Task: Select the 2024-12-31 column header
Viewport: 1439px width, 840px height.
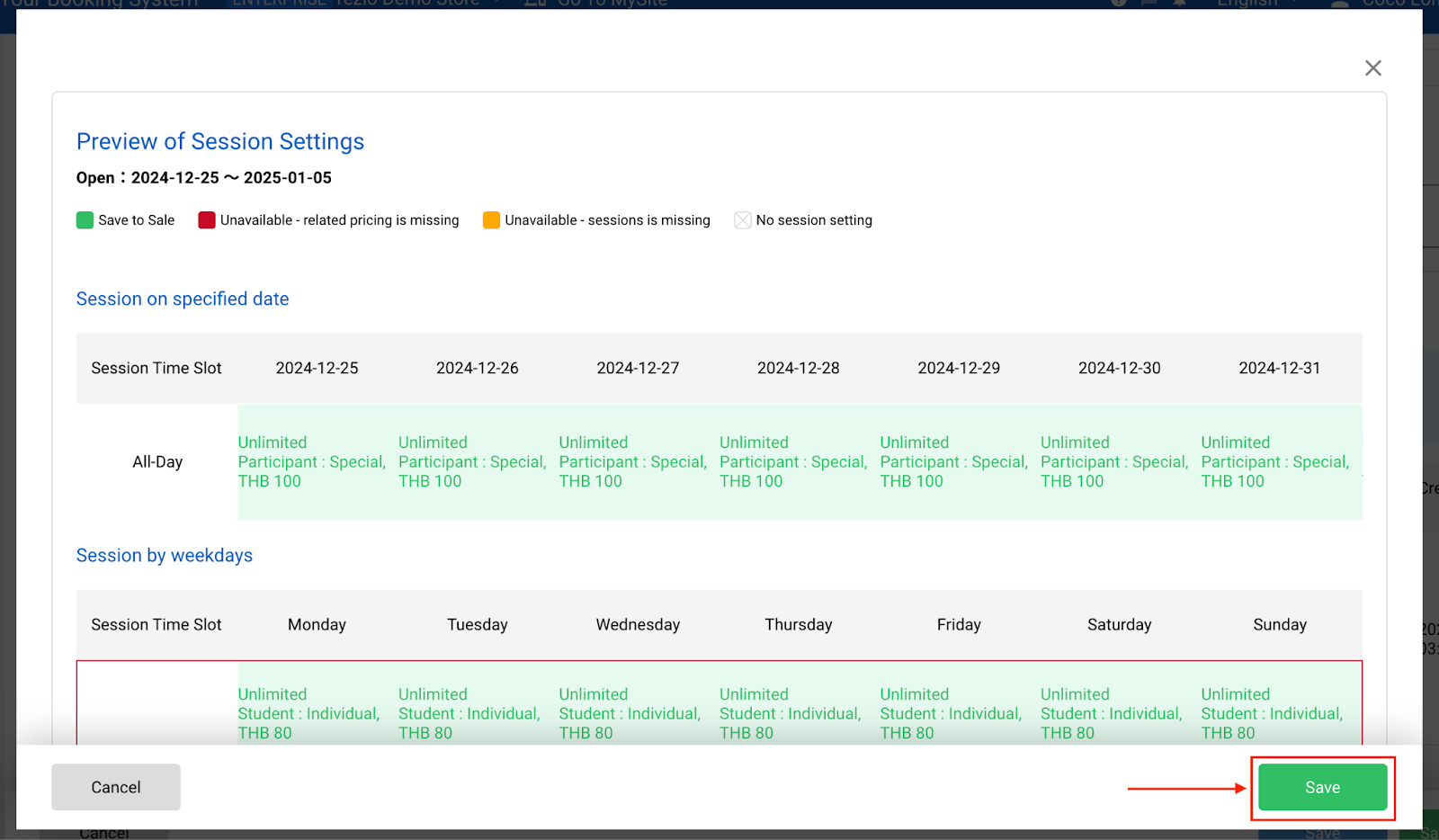Action: [x=1280, y=368]
